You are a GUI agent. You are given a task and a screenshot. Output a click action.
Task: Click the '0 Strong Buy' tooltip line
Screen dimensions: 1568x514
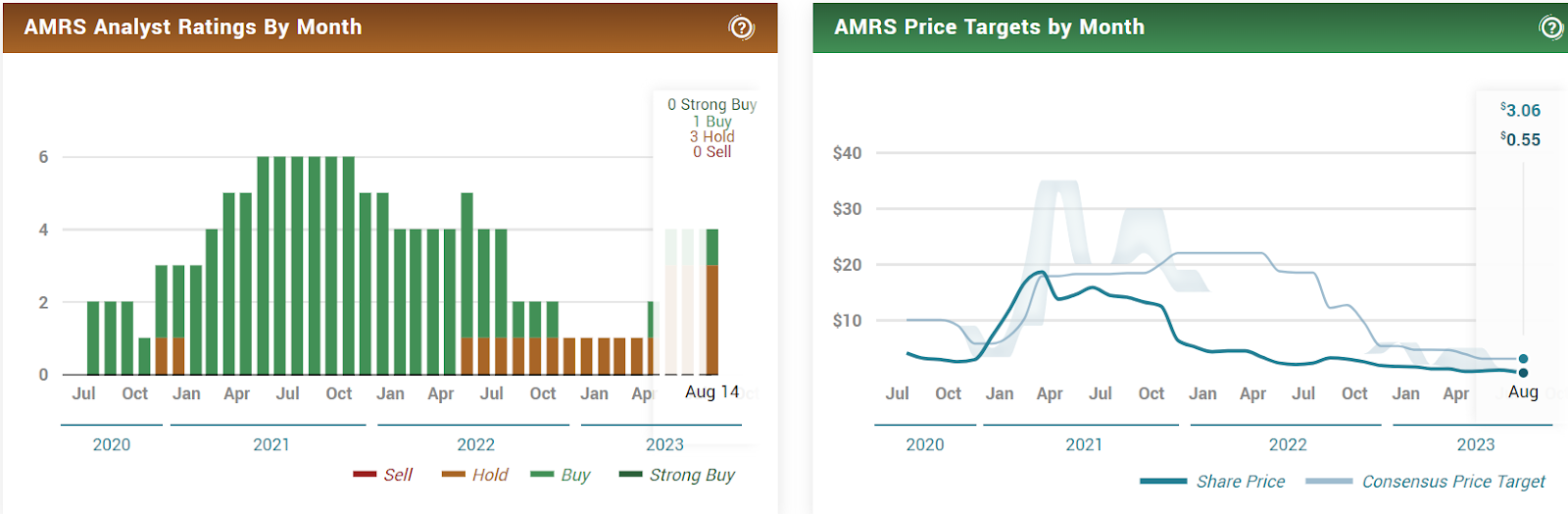coord(712,104)
